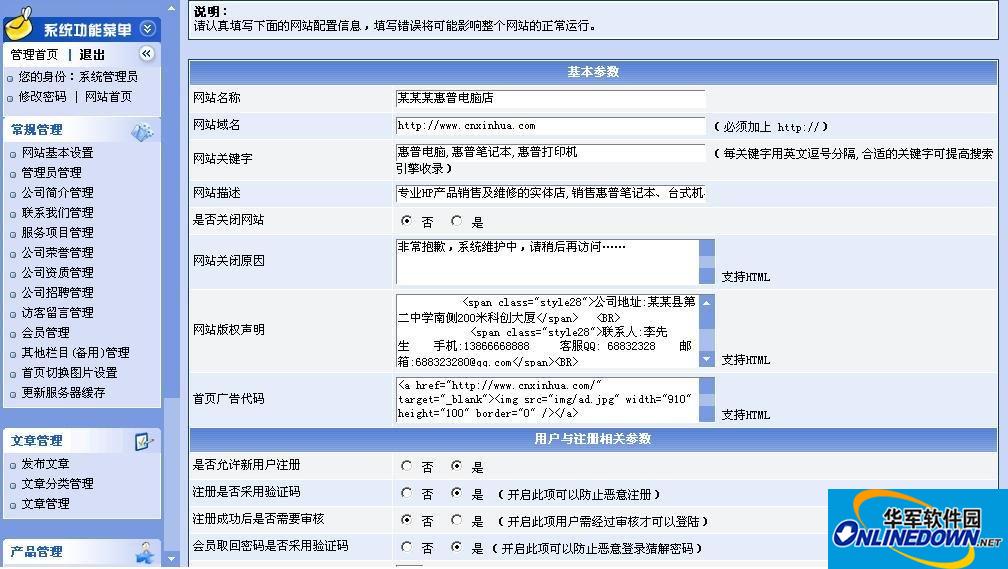This screenshot has width=1008, height=569.
Task: Click inside the 网站关闭原因 text area
Action: pyautogui.click(x=547, y=262)
